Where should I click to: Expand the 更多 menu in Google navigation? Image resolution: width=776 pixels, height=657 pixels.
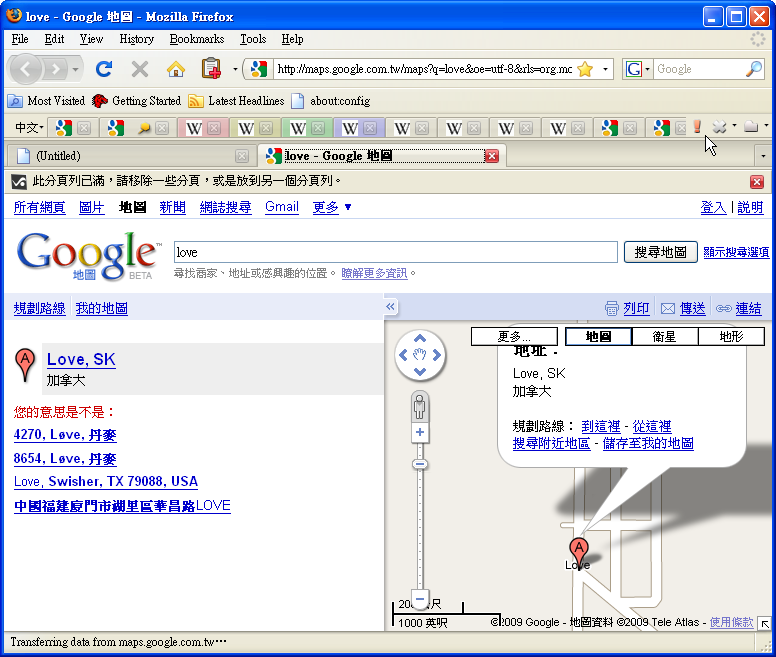(x=332, y=207)
